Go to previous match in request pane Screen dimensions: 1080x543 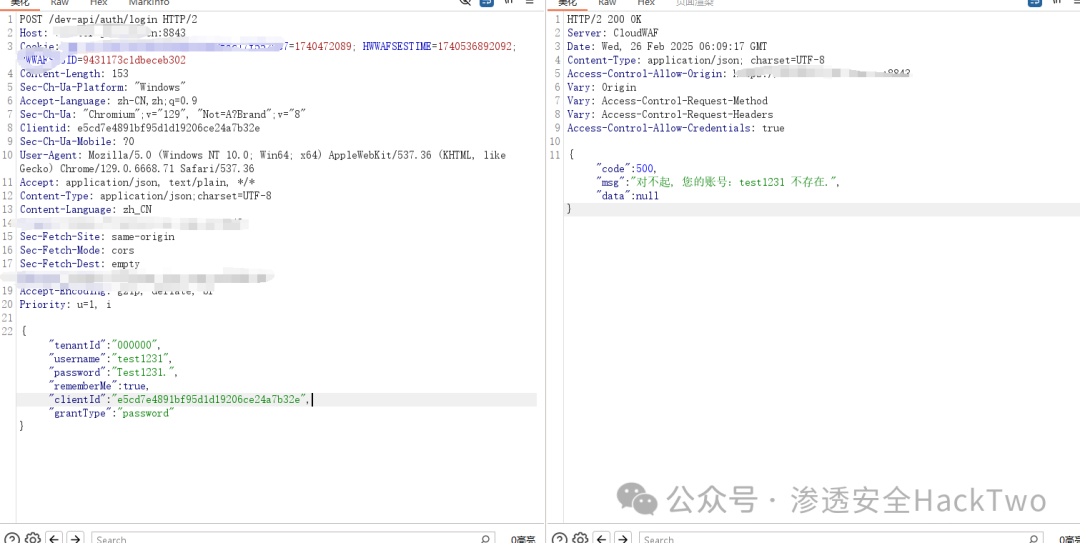(x=54, y=538)
